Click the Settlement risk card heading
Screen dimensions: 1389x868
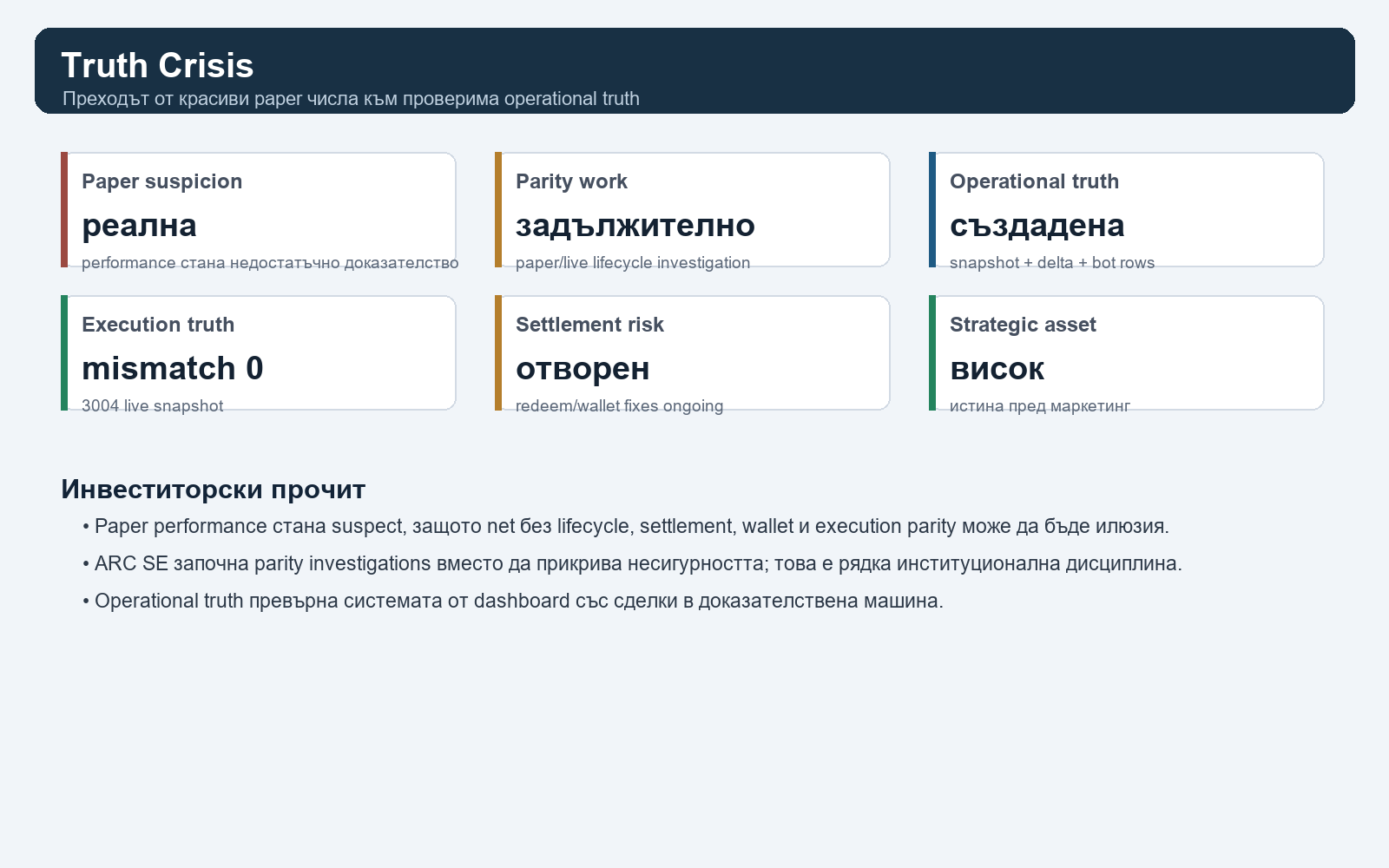click(589, 325)
